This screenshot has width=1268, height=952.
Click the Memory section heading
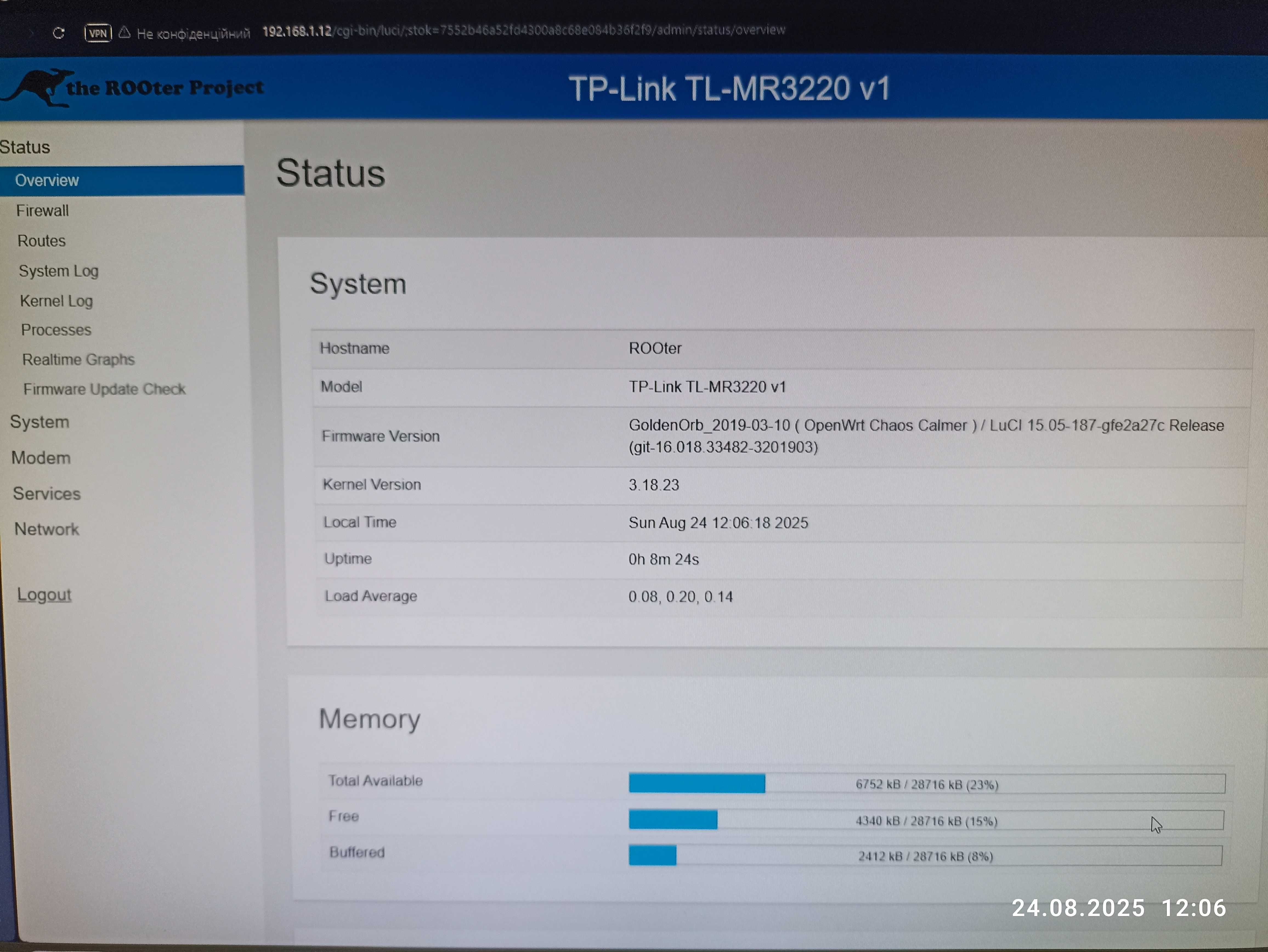370,719
